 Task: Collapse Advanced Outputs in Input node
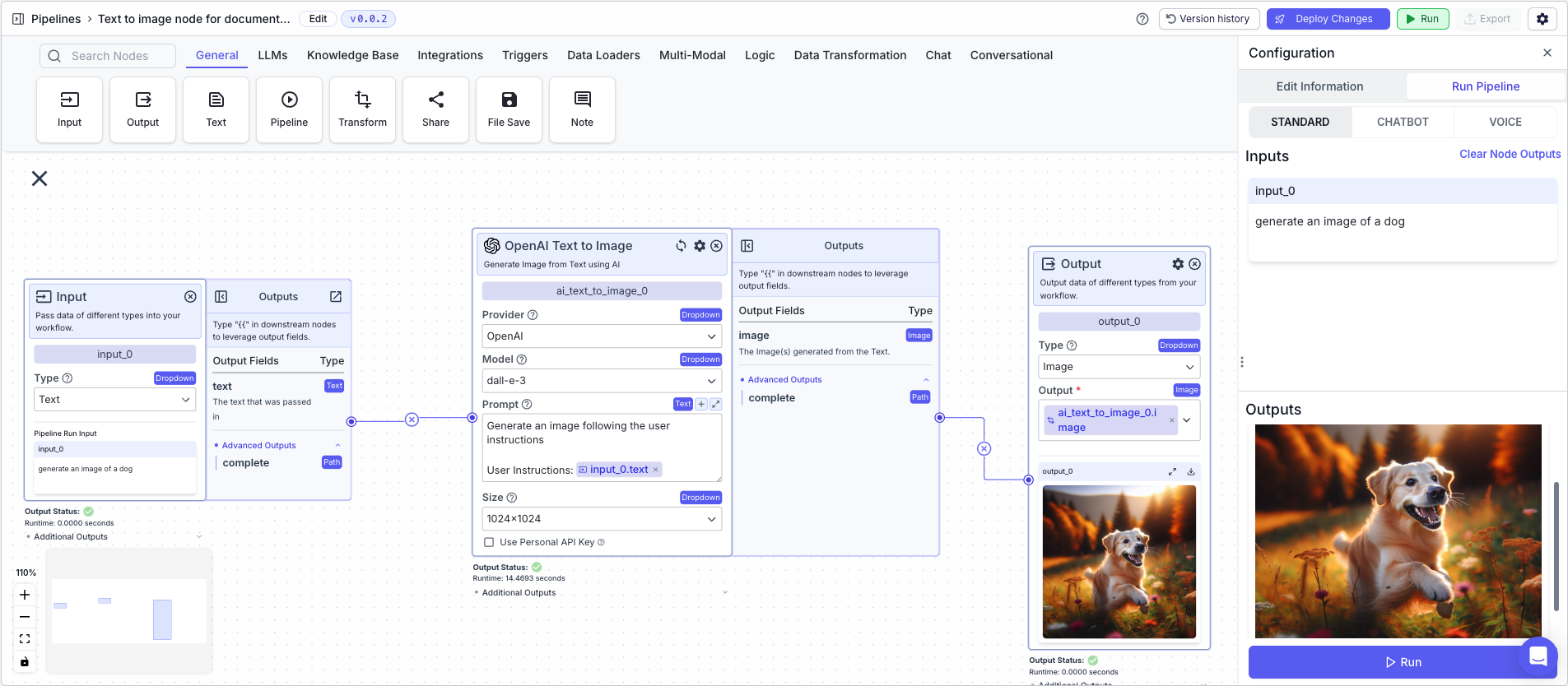(x=337, y=446)
